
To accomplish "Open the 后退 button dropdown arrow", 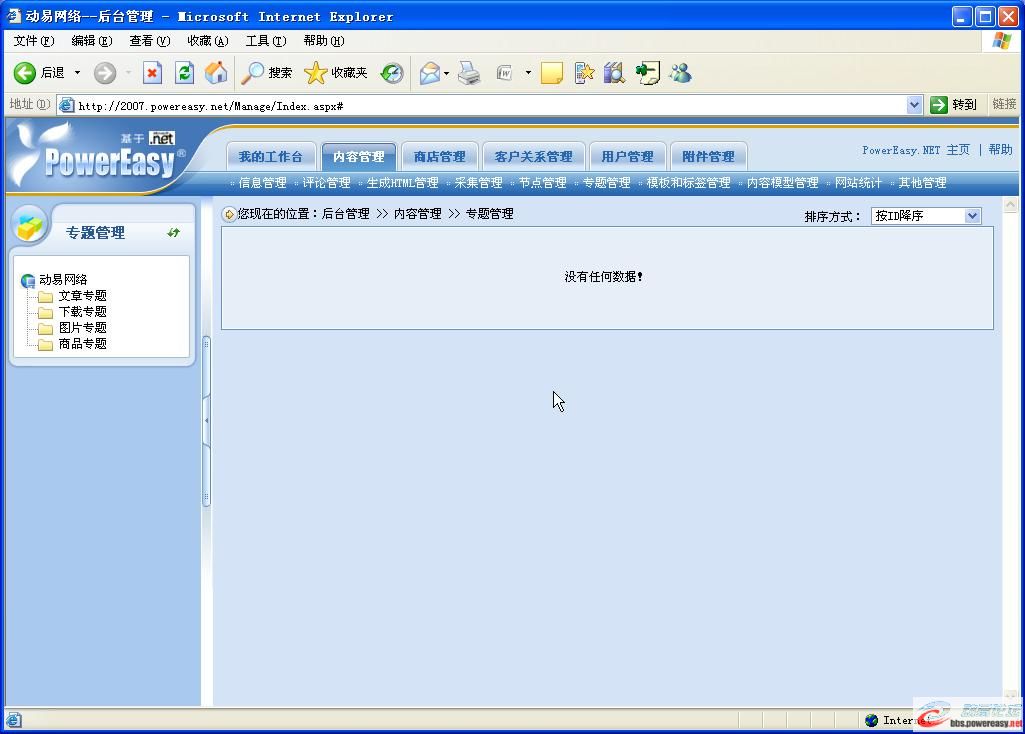I will 77,72.
